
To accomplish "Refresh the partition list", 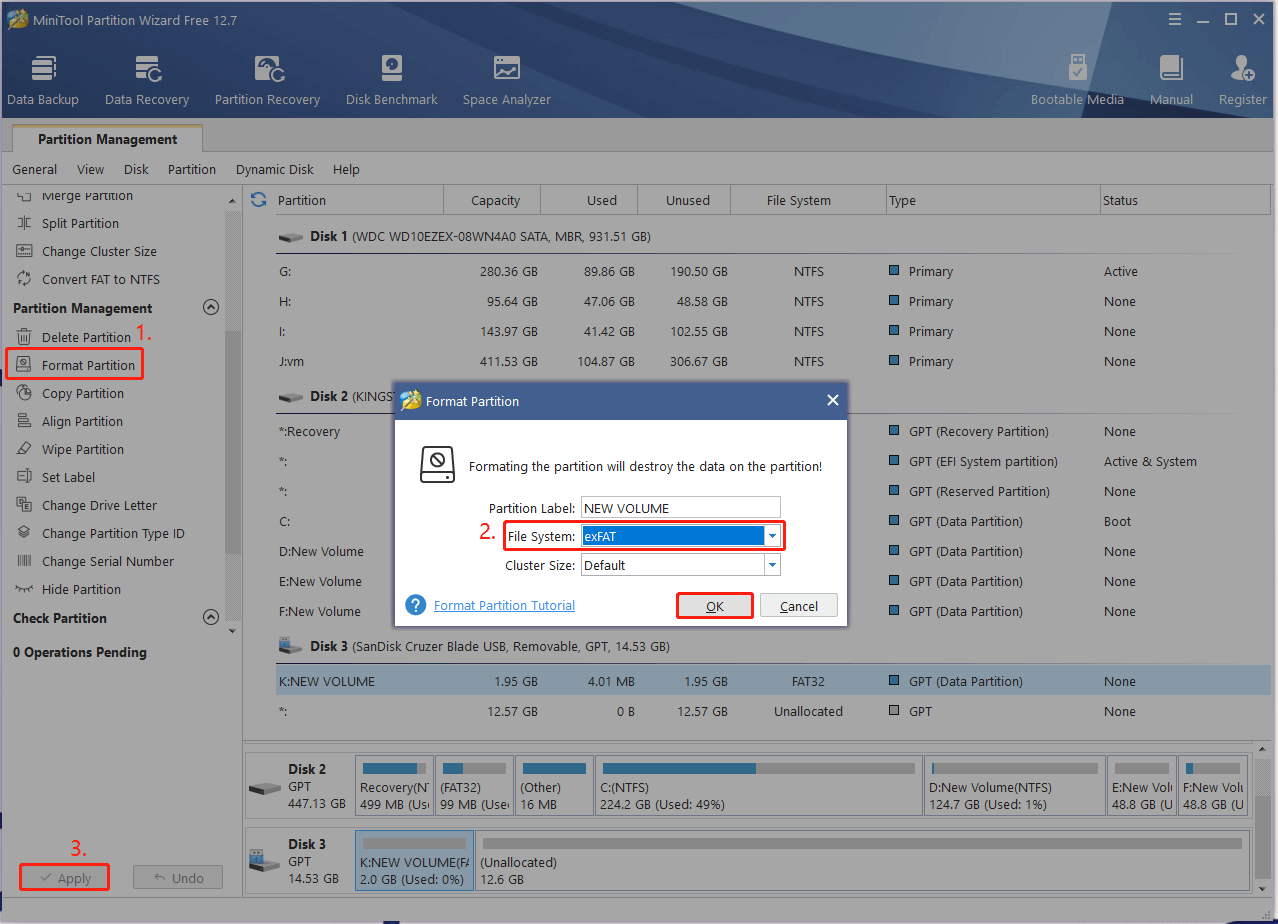I will (259, 200).
